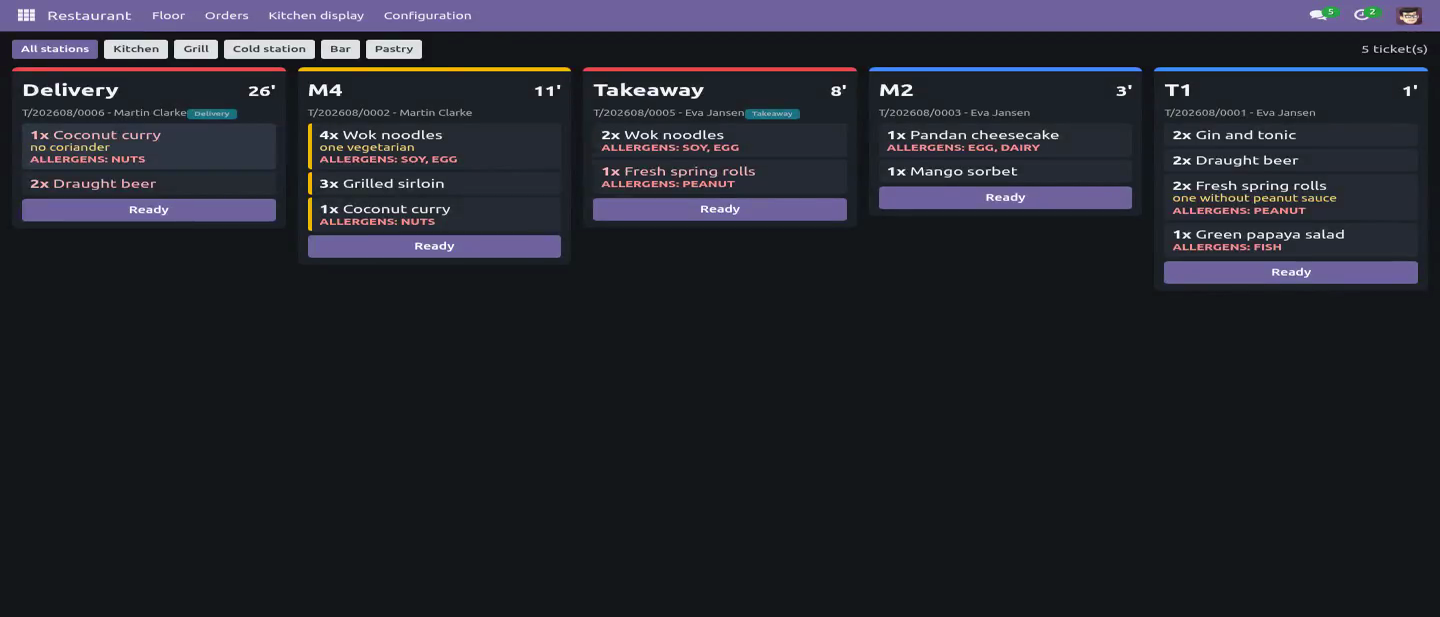
Task: Click the M4 ticket header title
Action: (x=325, y=91)
